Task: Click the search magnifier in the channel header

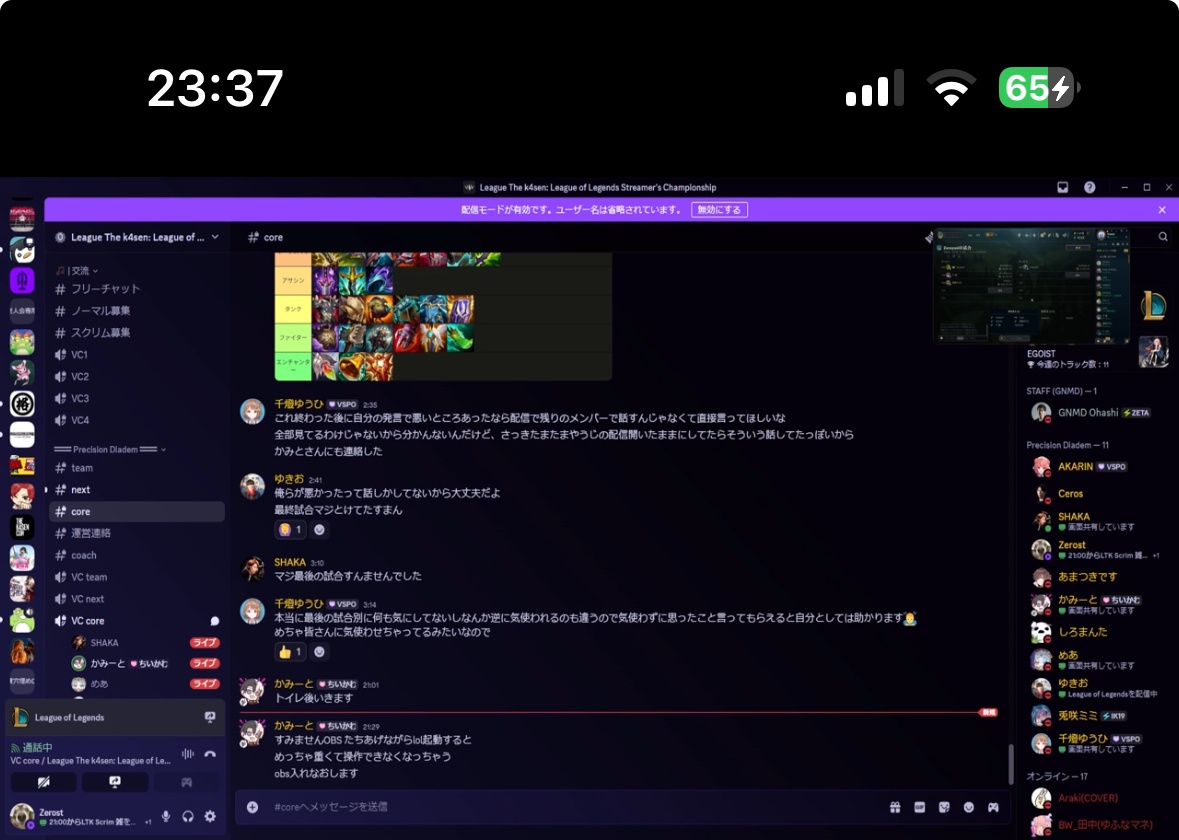Action: tap(1162, 237)
